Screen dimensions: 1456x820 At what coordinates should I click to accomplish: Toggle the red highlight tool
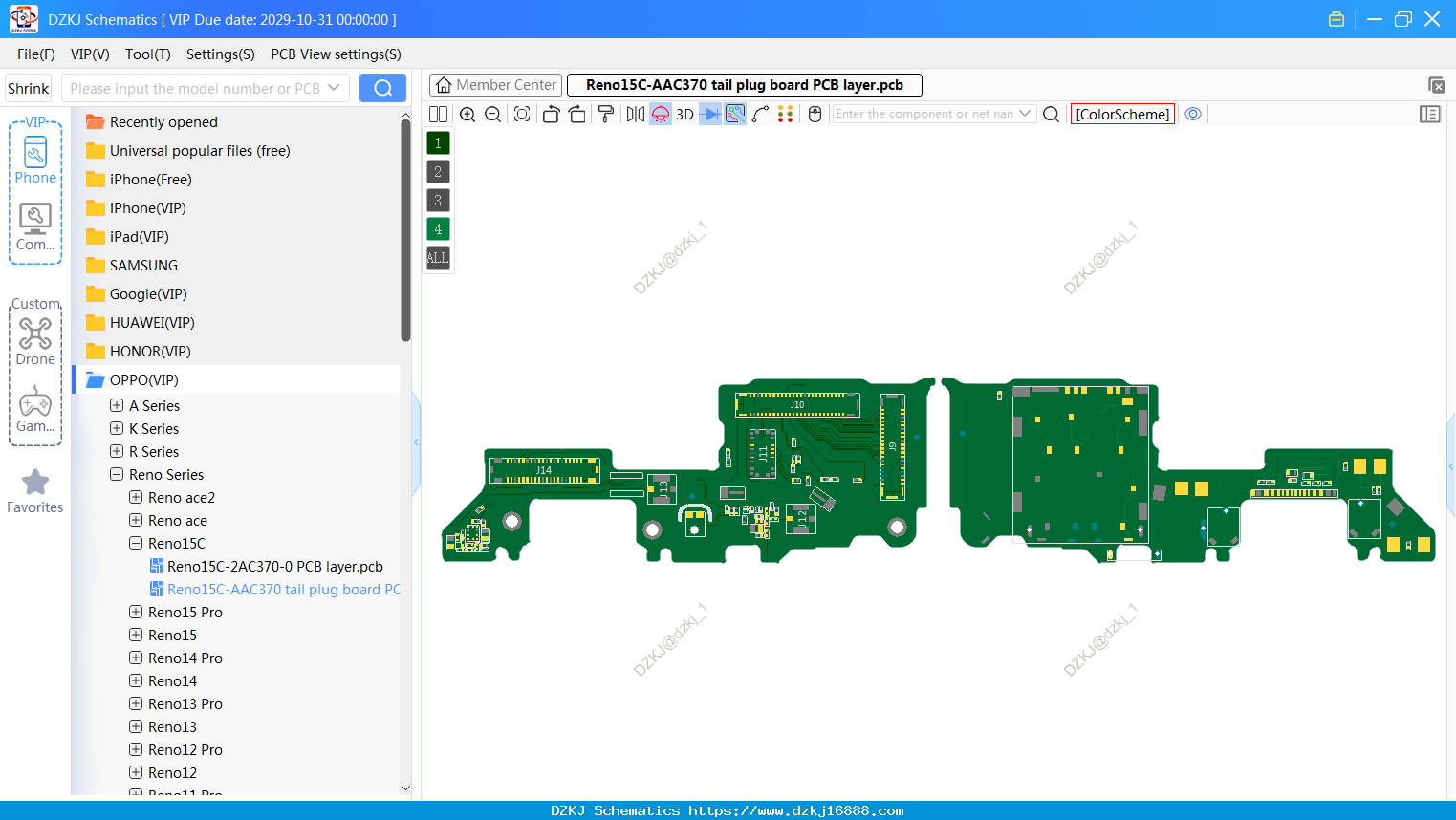[x=661, y=114]
